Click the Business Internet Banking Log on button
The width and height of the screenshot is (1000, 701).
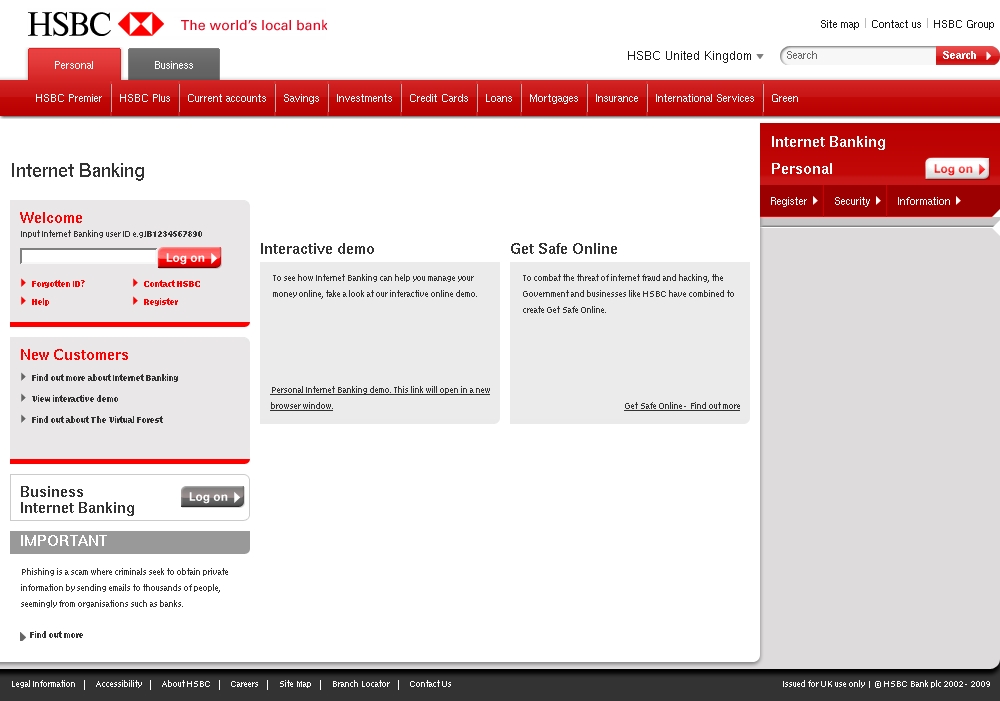[212, 497]
